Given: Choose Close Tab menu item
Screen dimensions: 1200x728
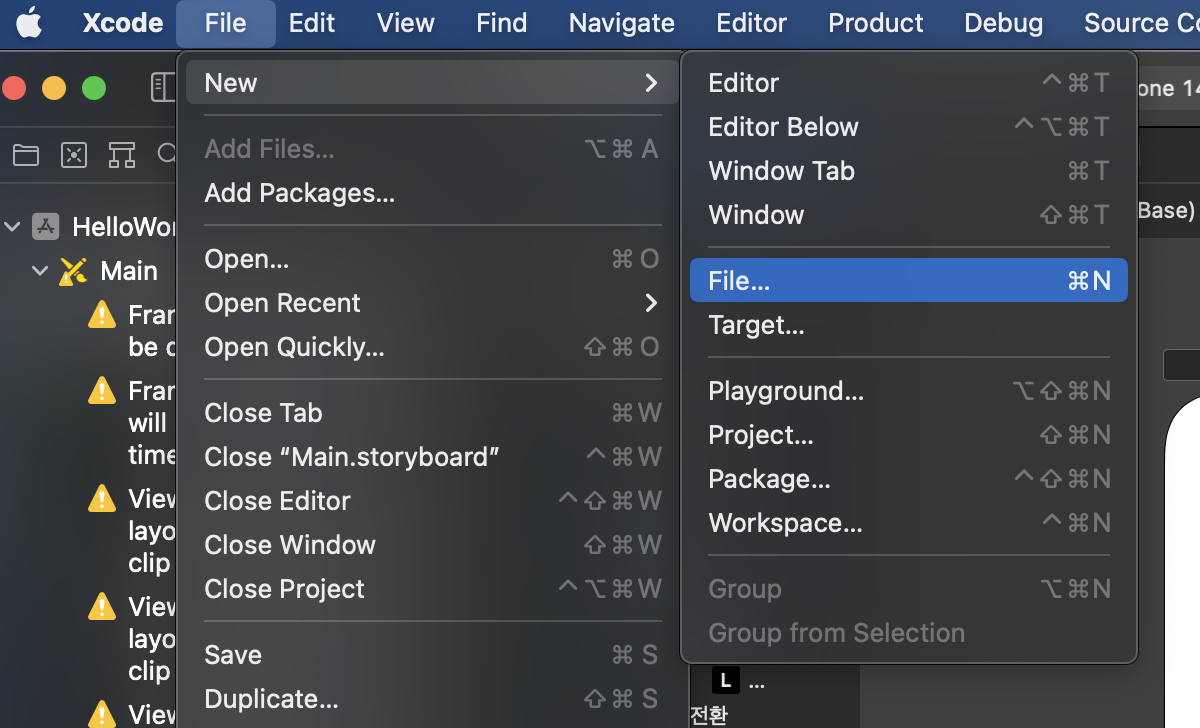Looking at the screenshot, I should (433, 413).
